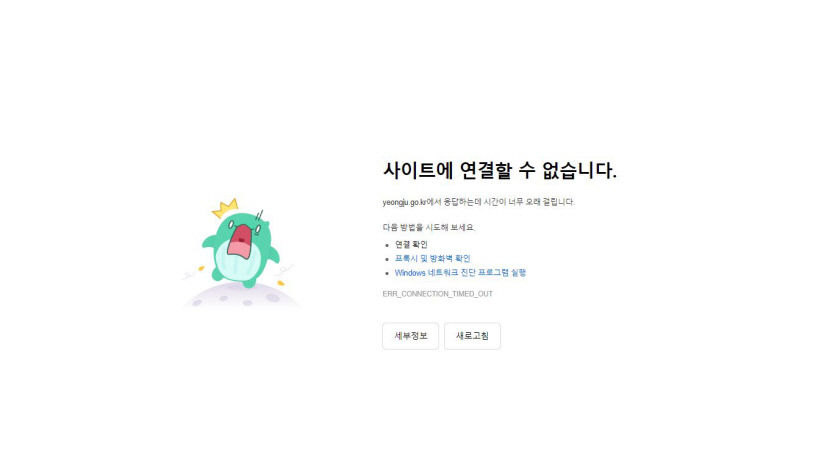
Task: Click the ERR_CONNECTION_TIMED_OUT error code
Action: pyautogui.click(x=437, y=294)
